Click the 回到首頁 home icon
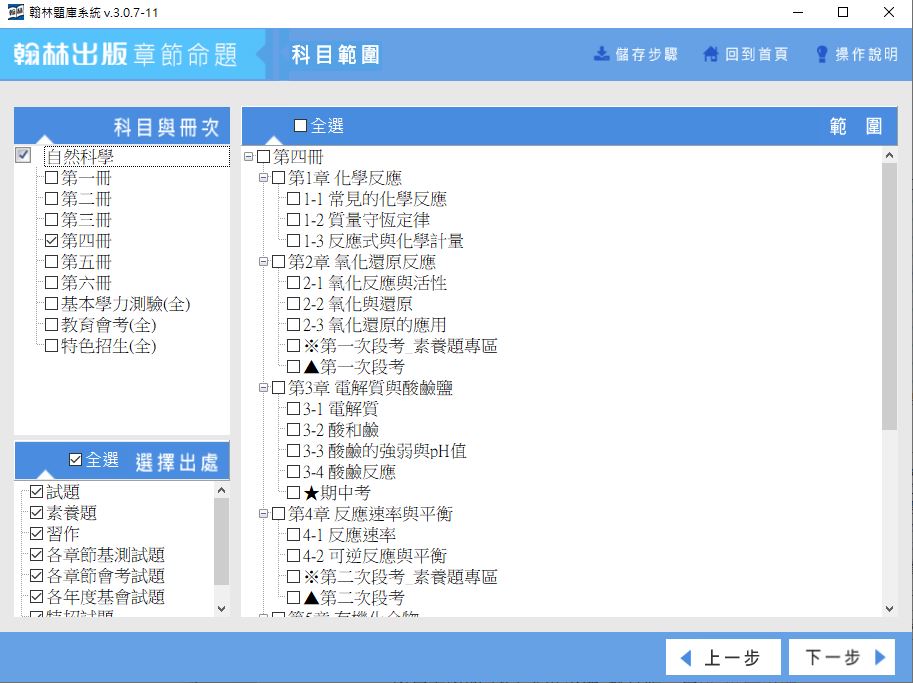Screen dimensions: 913x683 click(710, 54)
